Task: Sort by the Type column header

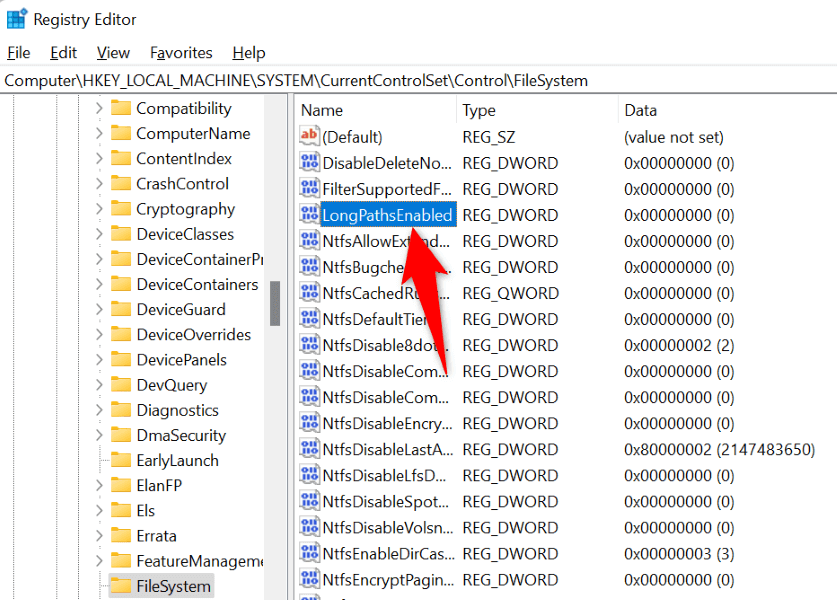Action: tap(538, 110)
